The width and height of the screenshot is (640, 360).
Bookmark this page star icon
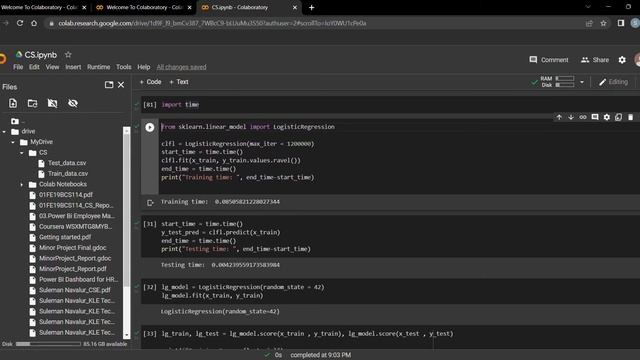(603, 23)
